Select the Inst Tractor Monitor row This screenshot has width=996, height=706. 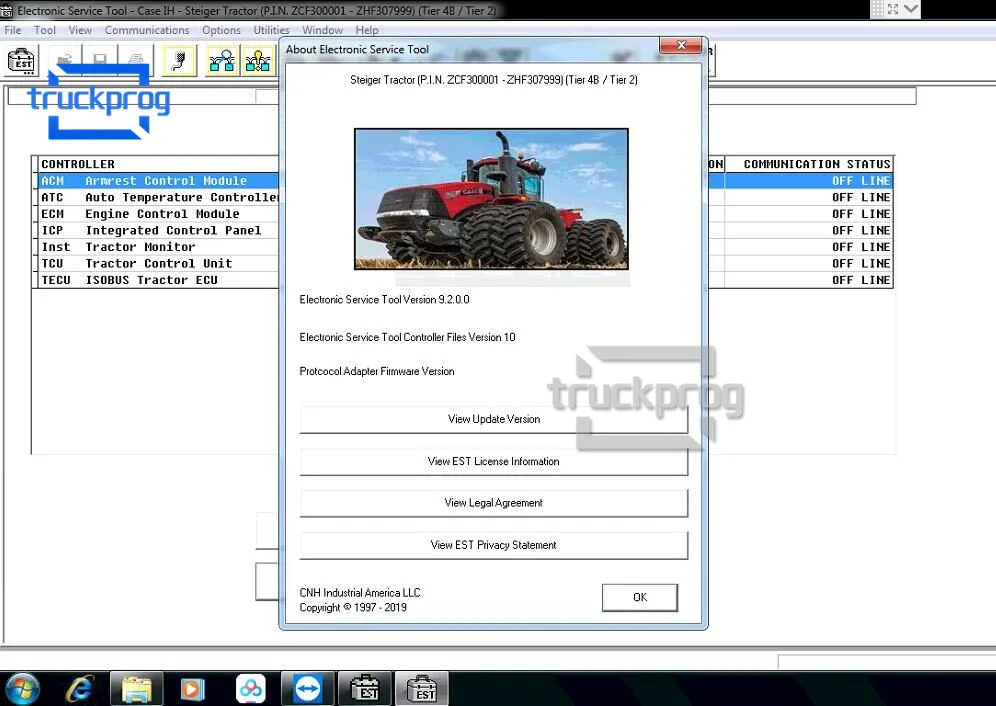(x=158, y=247)
